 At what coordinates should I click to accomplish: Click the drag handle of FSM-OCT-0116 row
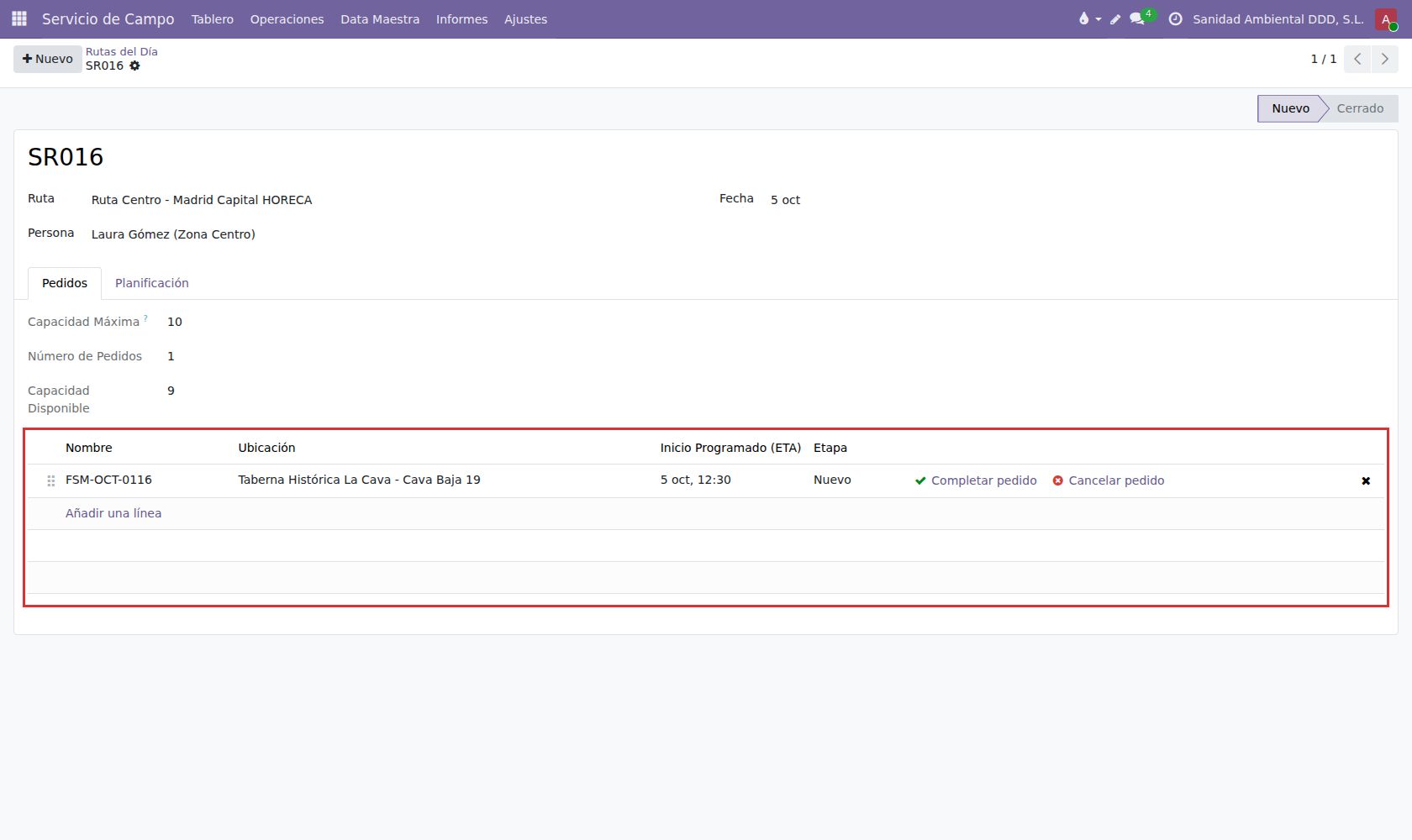tap(51, 480)
